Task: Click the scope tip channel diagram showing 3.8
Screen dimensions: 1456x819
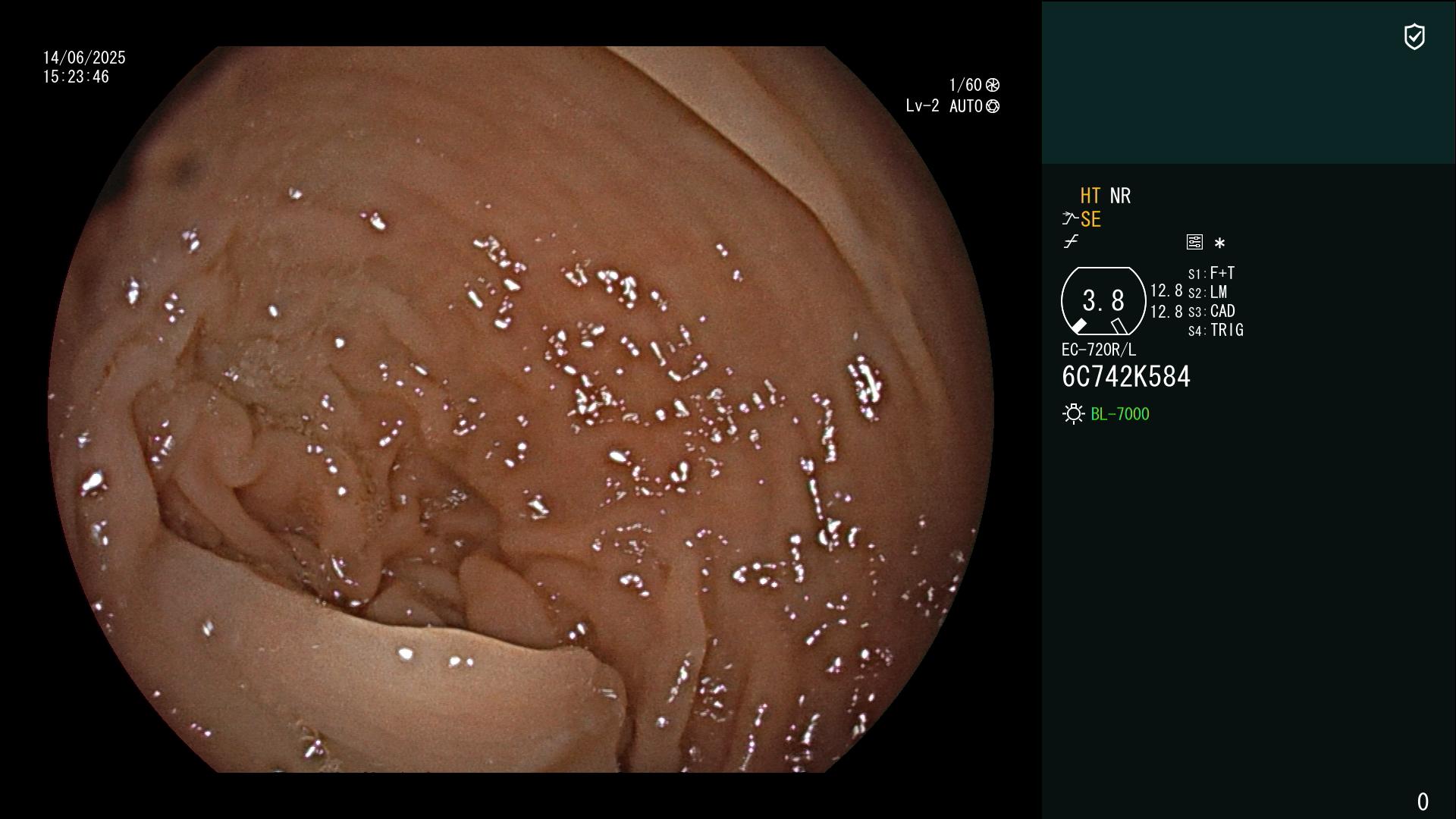Action: (1103, 301)
